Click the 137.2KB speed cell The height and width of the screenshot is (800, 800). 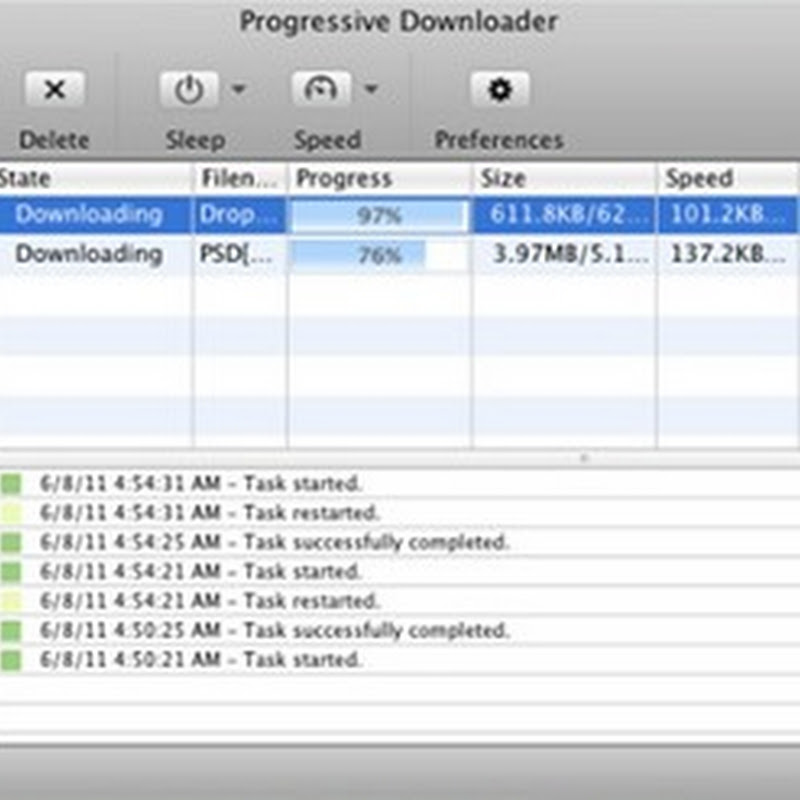pyautogui.click(x=729, y=254)
